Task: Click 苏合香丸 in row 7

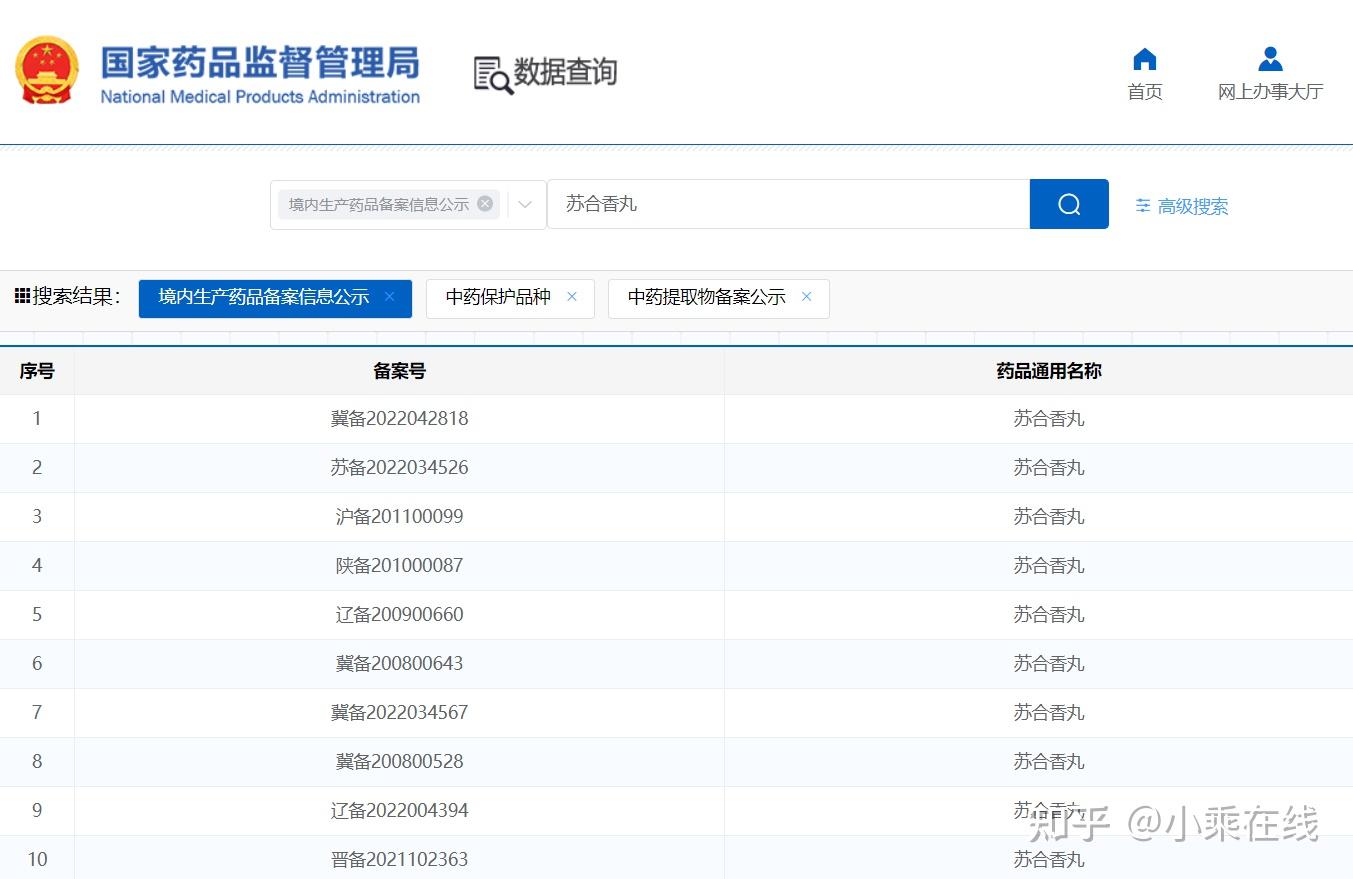Action: coord(1049,713)
